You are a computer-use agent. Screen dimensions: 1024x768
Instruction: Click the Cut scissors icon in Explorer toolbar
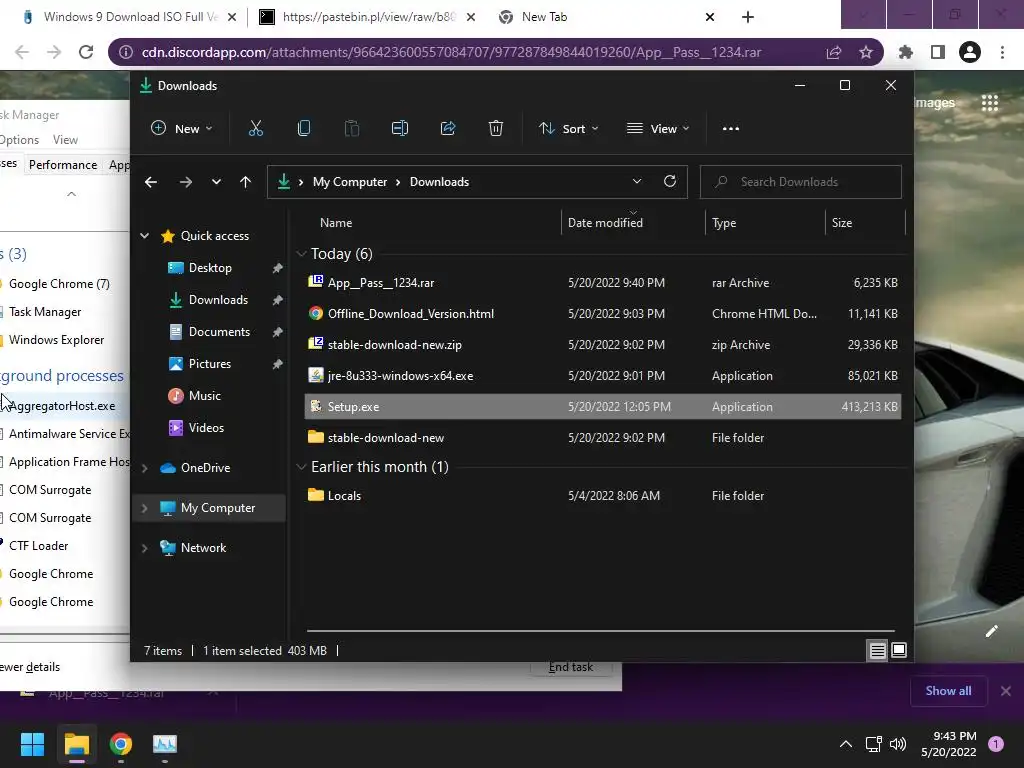click(x=255, y=129)
